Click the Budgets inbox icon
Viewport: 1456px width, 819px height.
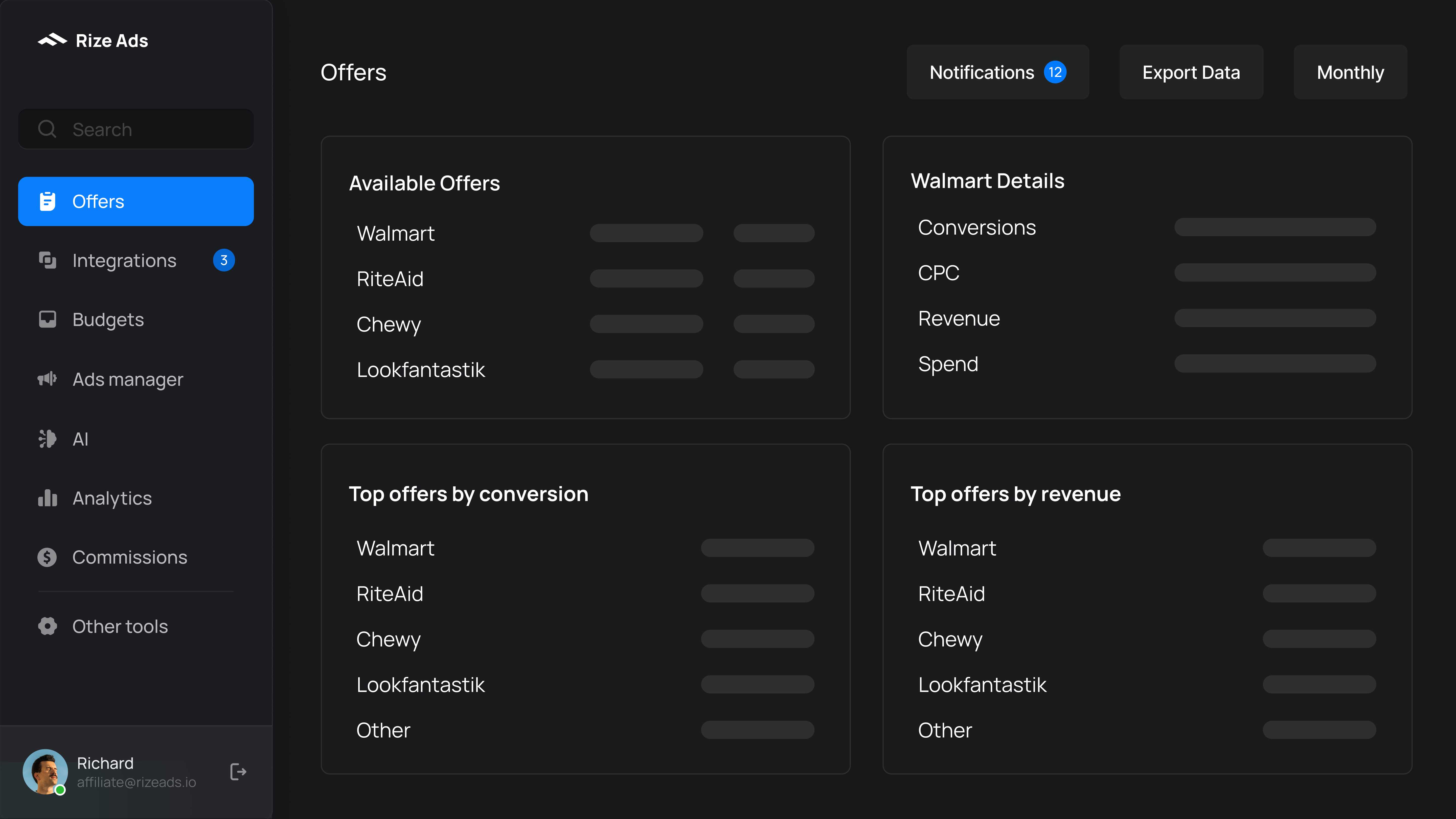coord(48,319)
